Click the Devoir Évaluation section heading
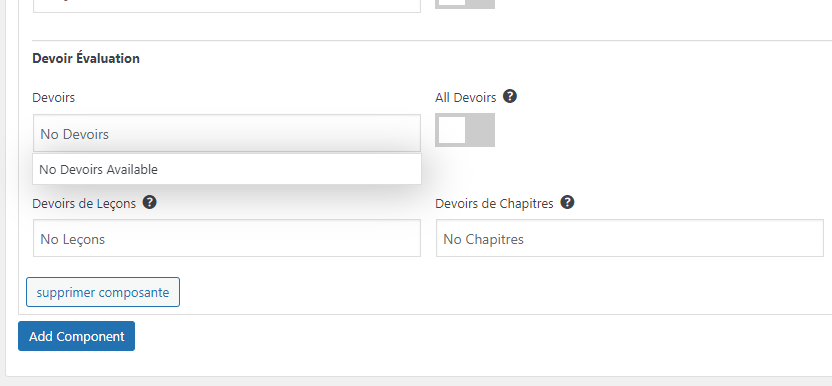 (86, 58)
